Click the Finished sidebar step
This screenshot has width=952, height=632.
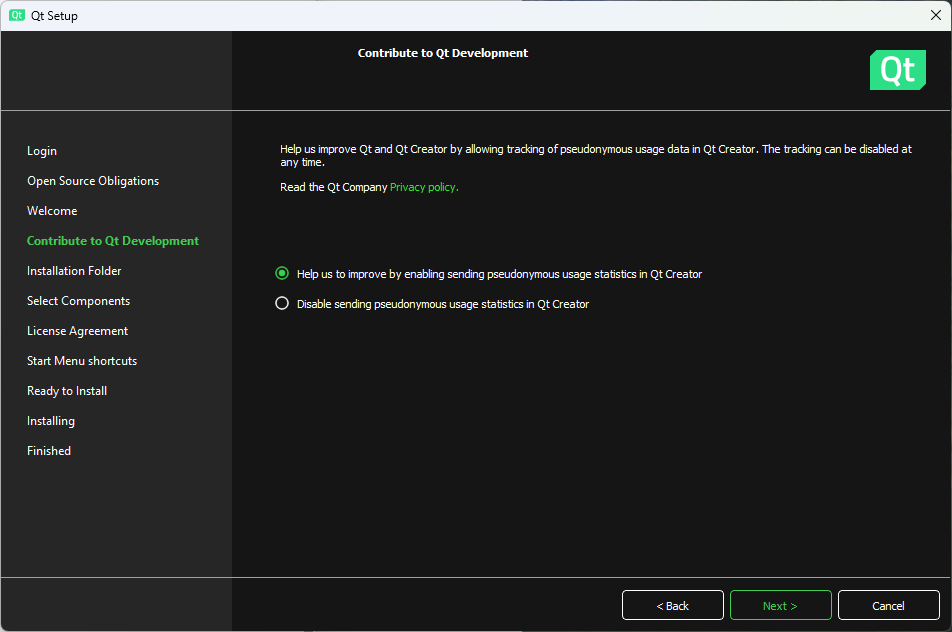click(49, 450)
